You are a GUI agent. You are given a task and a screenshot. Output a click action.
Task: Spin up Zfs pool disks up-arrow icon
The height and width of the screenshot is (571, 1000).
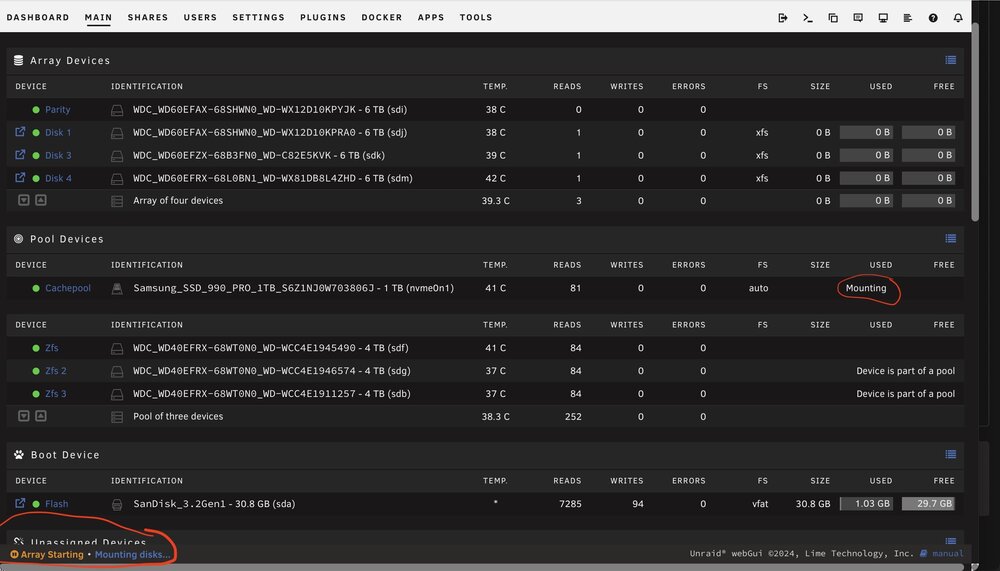[x=41, y=416]
